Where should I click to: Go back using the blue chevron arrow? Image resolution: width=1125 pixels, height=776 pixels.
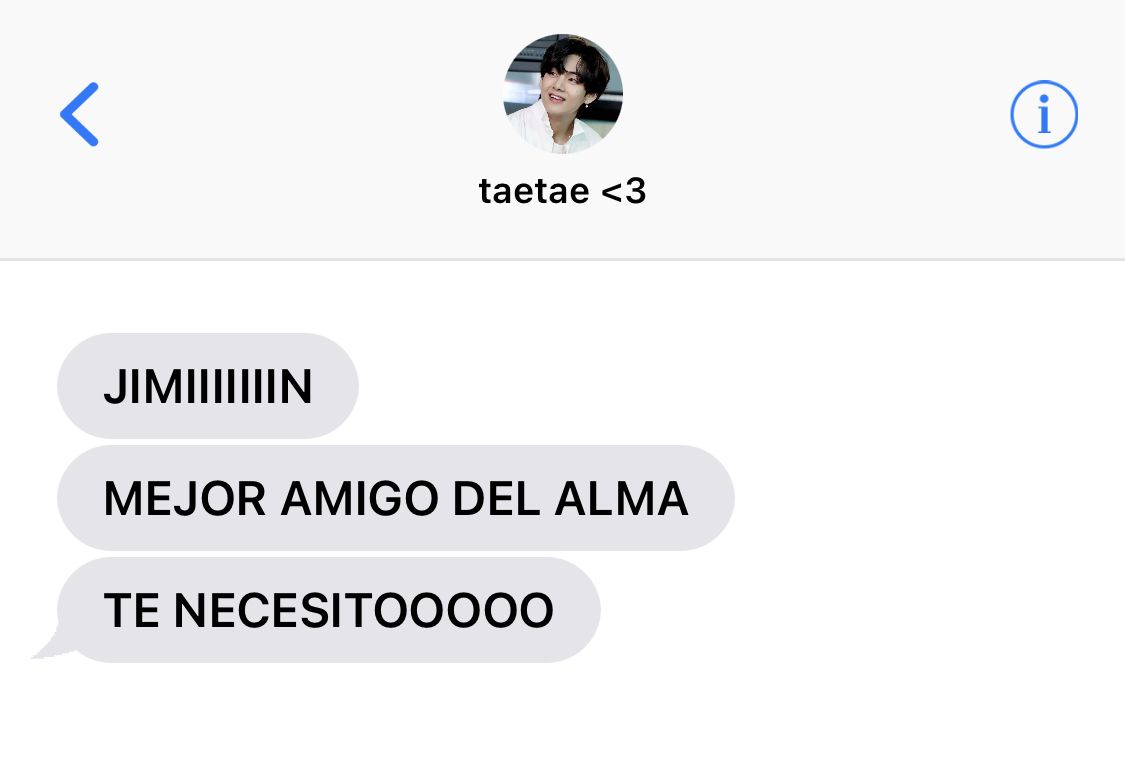79,114
